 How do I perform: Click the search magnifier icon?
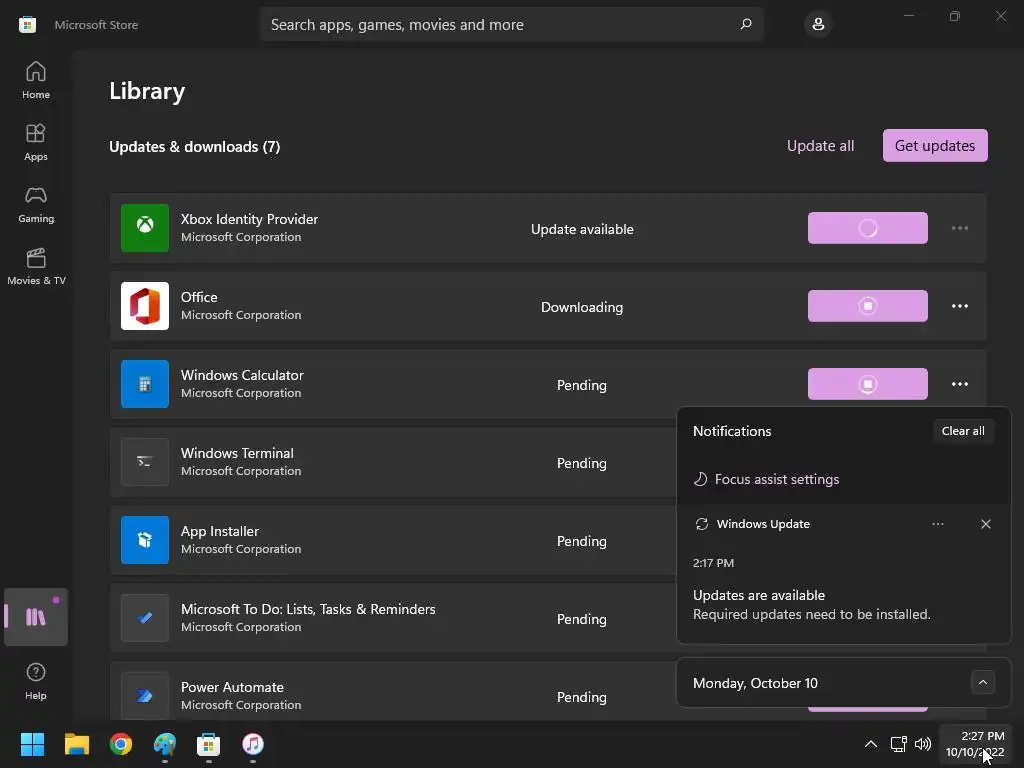(746, 24)
